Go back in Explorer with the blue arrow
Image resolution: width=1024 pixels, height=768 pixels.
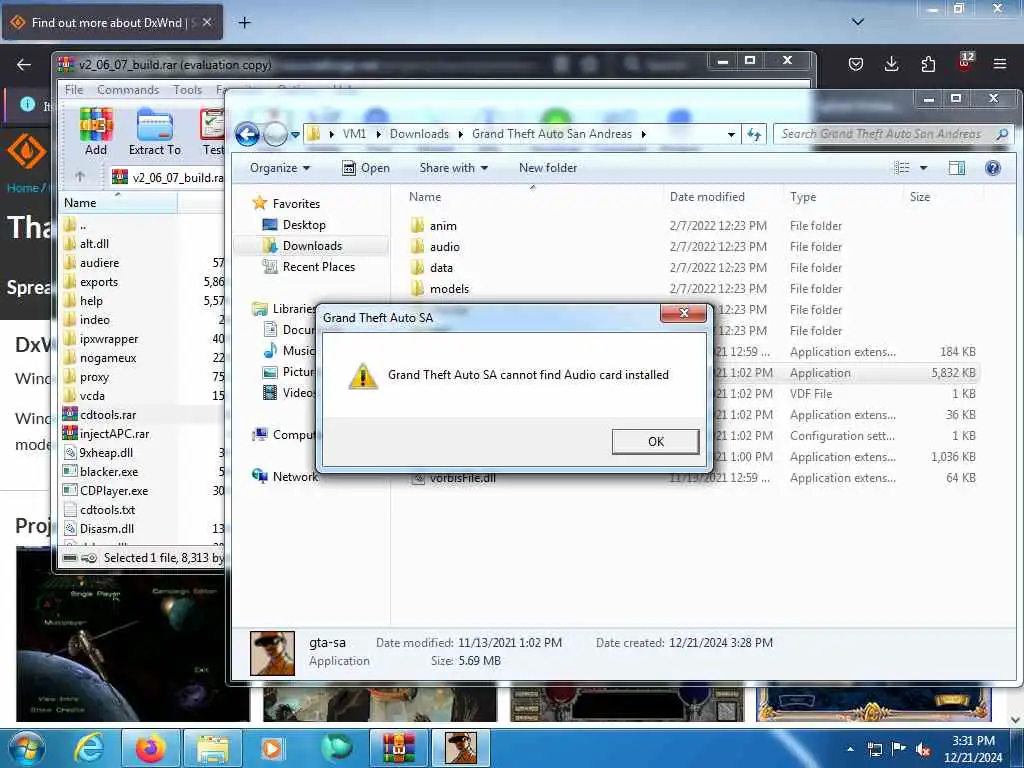coord(248,135)
